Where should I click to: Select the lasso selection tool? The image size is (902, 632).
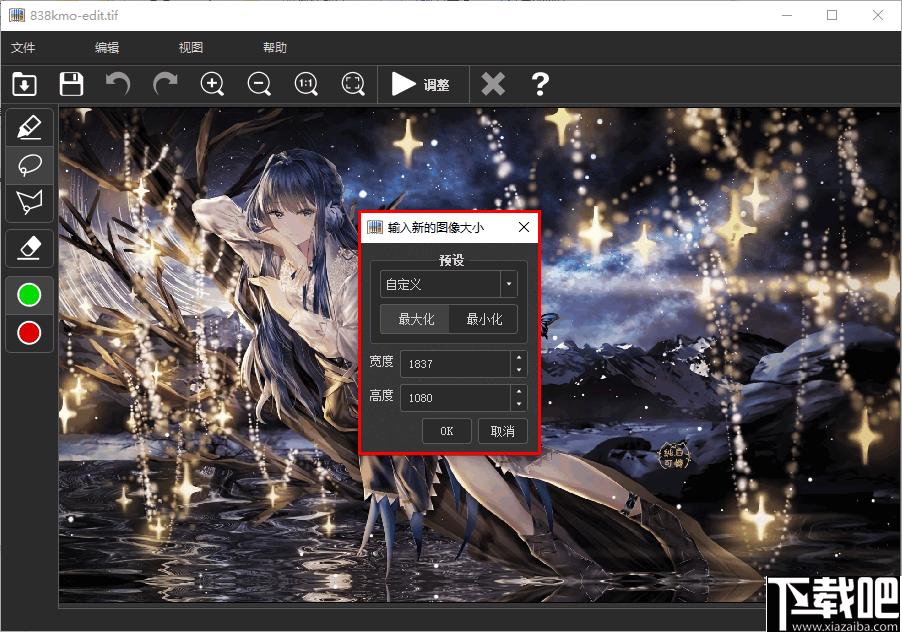pyautogui.click(x=29, y=164)
